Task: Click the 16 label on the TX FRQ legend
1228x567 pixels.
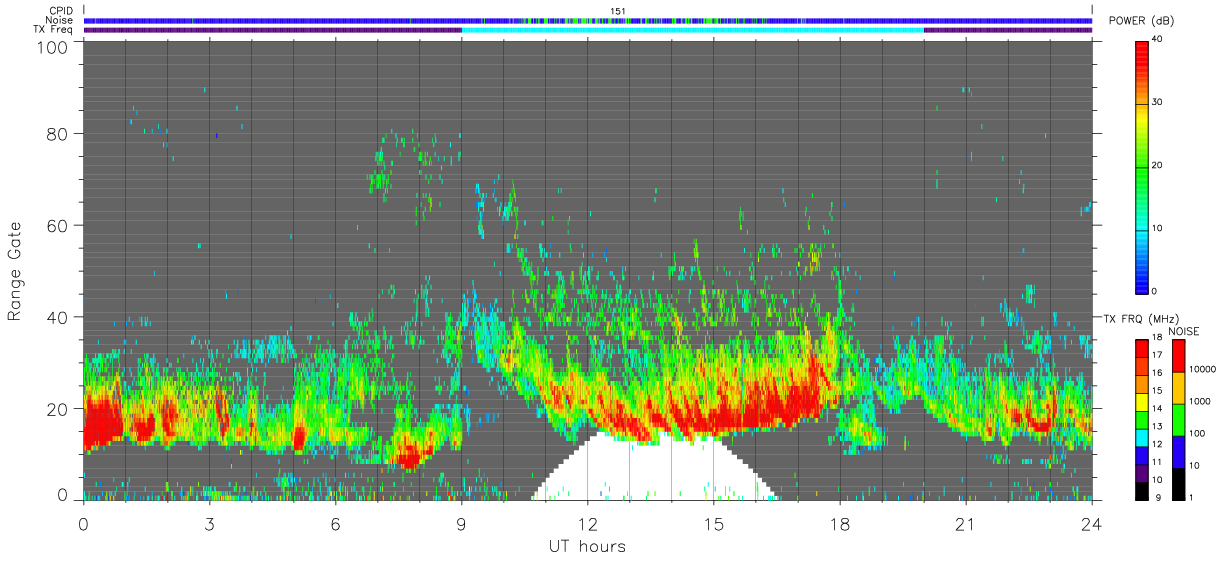Action: (1157, 372)
